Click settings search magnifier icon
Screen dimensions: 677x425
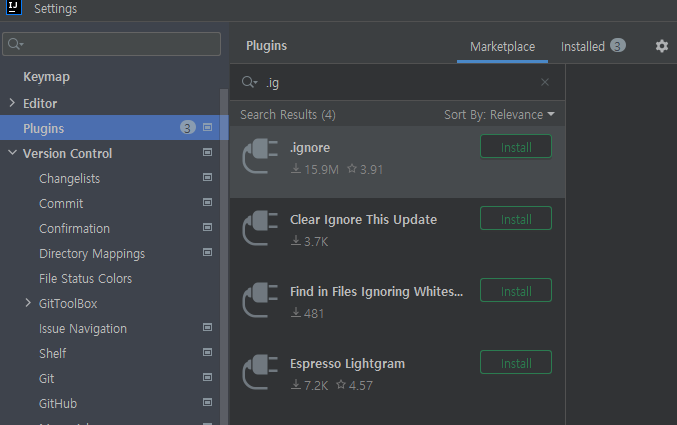16,44
